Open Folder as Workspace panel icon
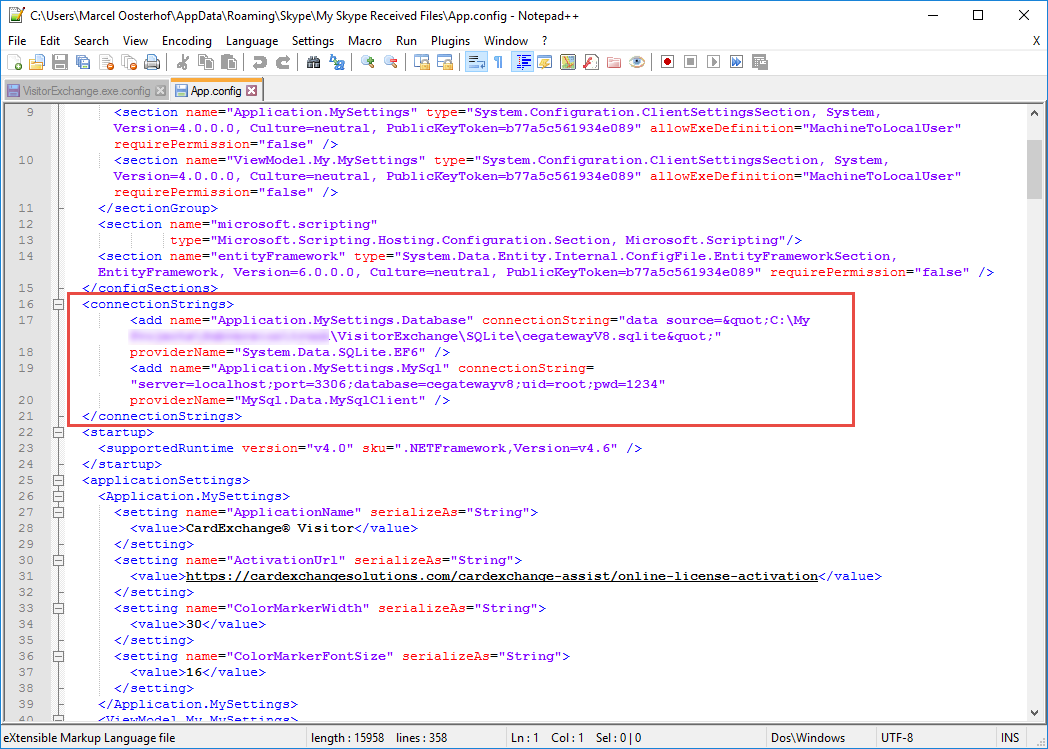The image size is (1048, 749). coord(614,63)
